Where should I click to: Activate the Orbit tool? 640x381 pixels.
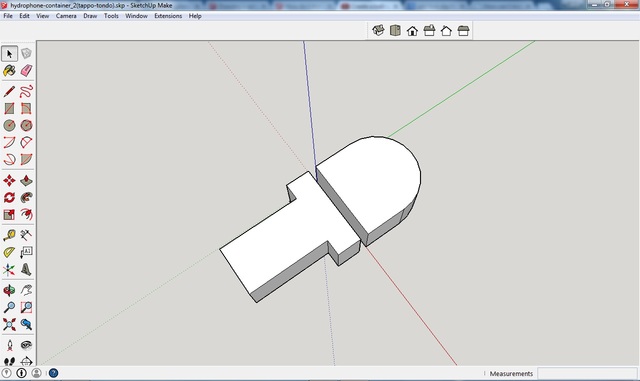pyautogui.click(x=9, y=290)
